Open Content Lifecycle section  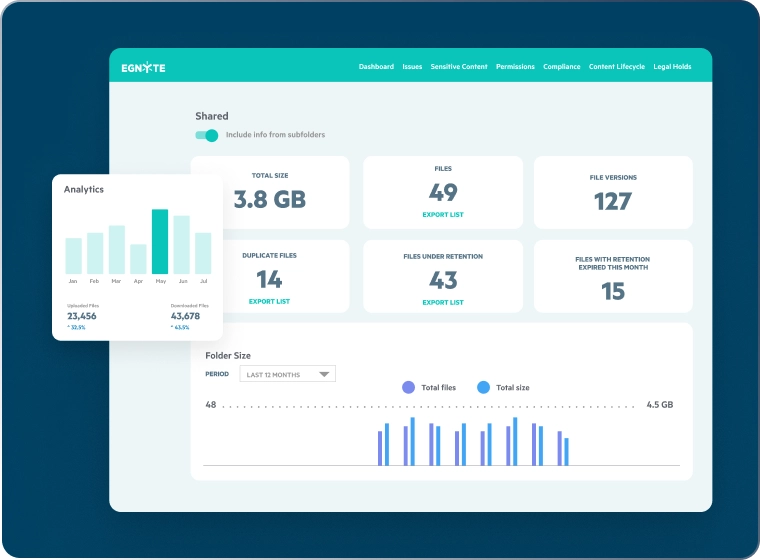pyautogui.click(x=616, y=67)
